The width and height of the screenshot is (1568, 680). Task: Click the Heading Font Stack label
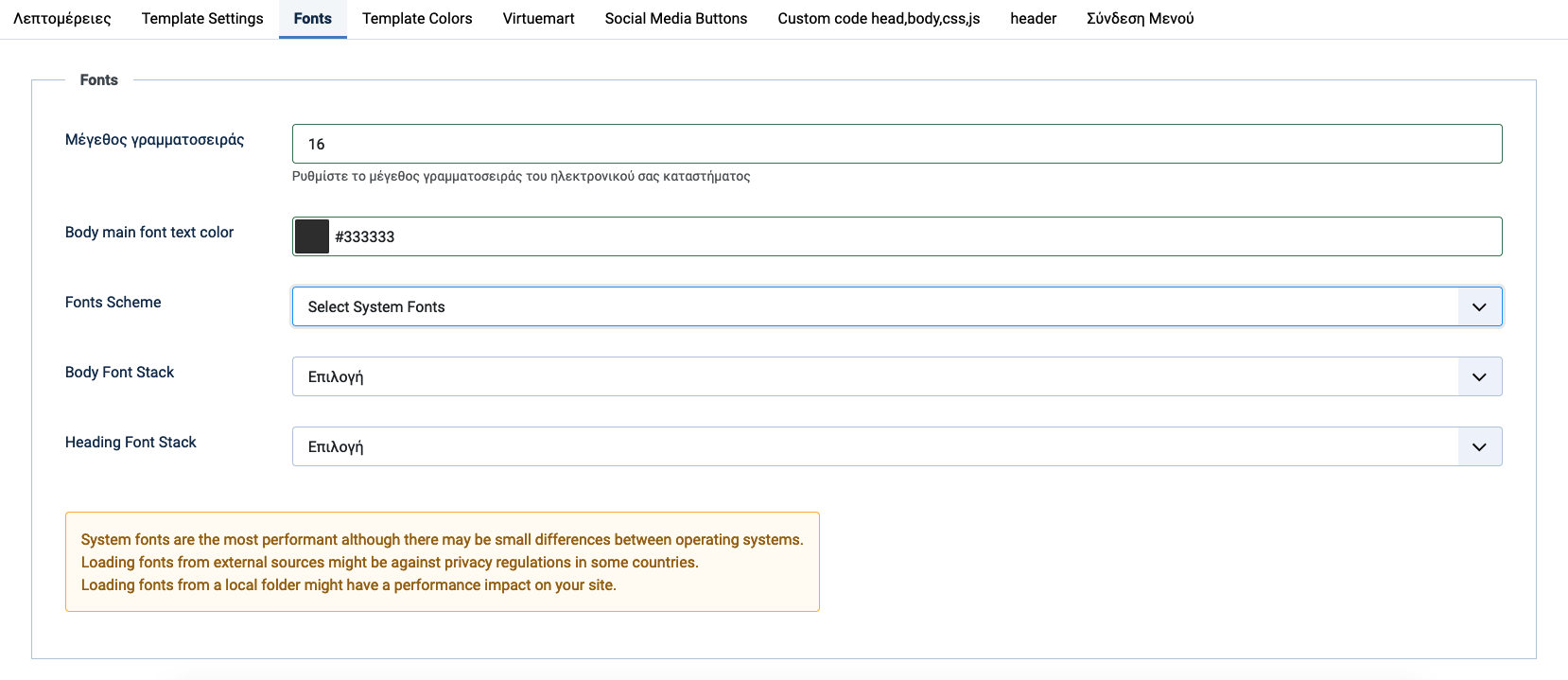(131, 443)
